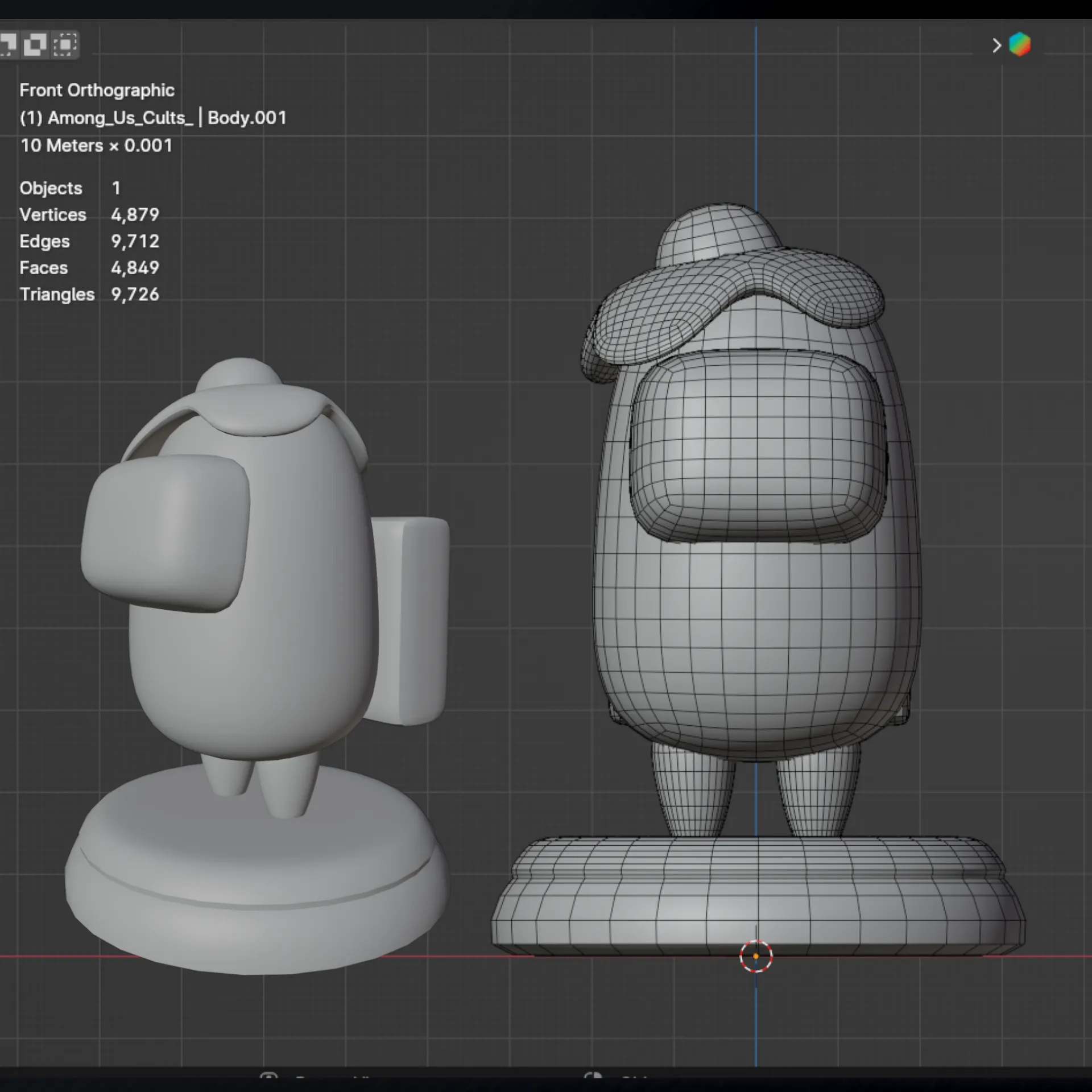Click the overlapping-squares selection mode icon
Viewport: 1092px width, 1092px height.
35,44
